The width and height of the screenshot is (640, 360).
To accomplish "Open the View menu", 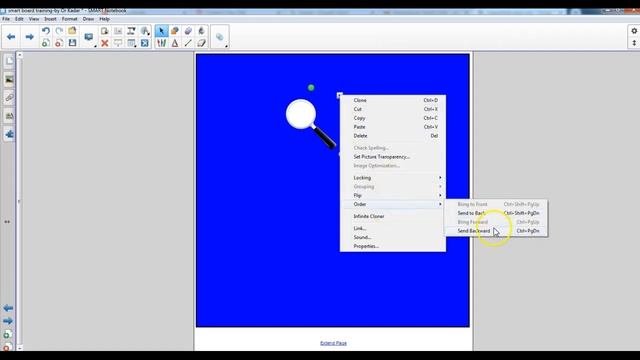I will (34, 19).
